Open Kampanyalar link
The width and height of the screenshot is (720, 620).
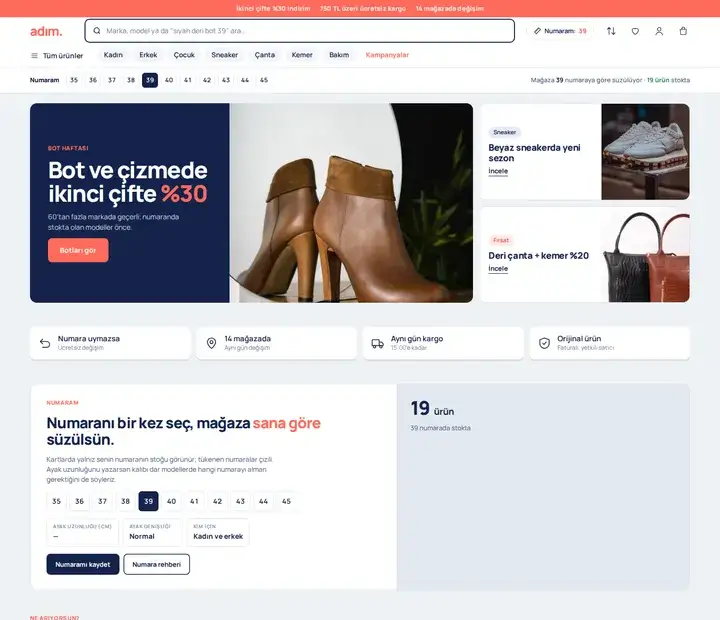[387, 55]
